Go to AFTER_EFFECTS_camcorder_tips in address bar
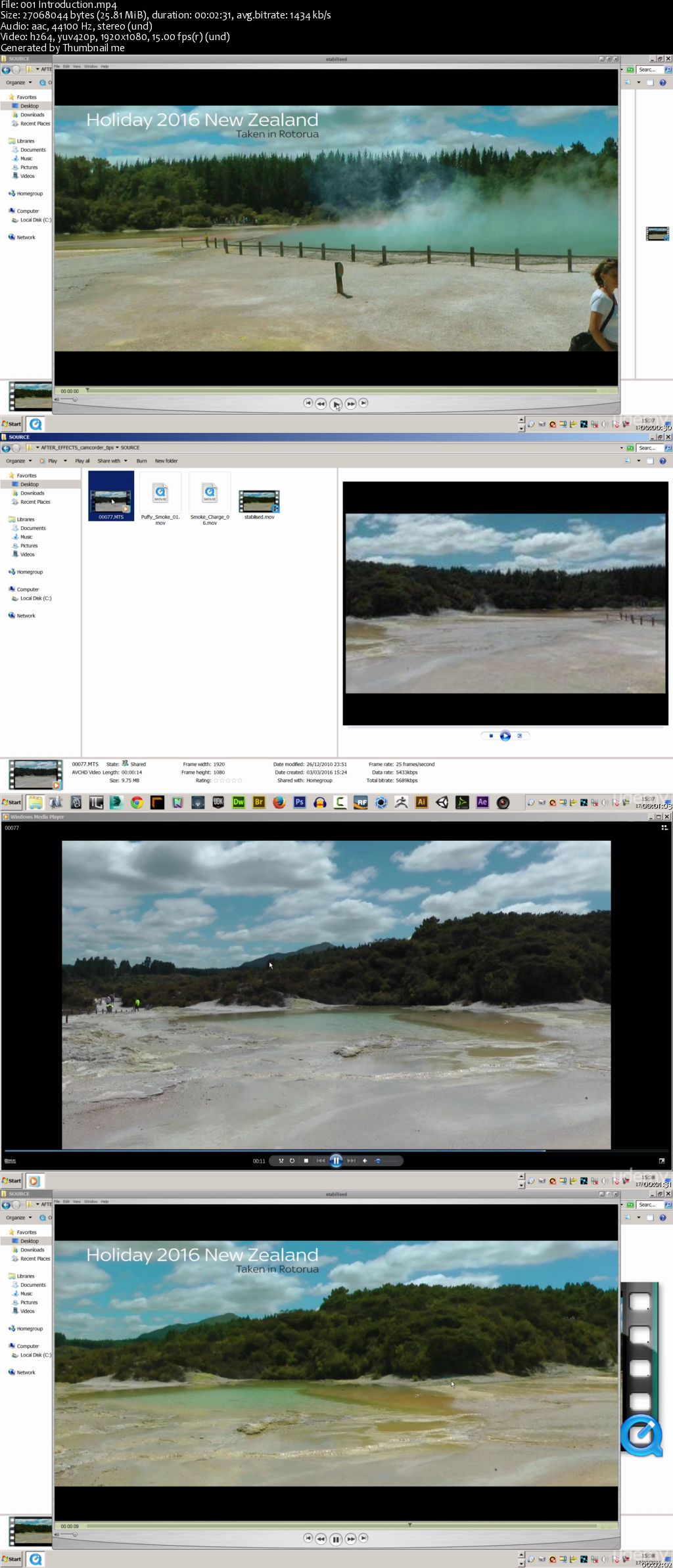 point(78,448)
